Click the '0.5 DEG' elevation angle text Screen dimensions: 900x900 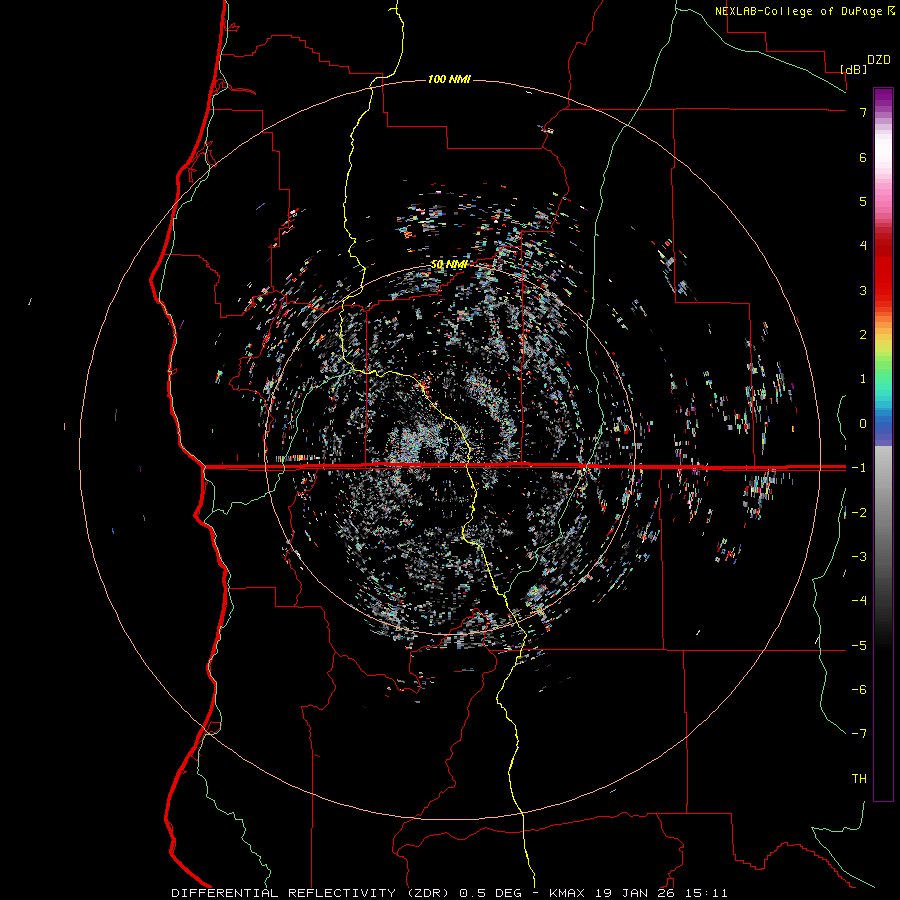490,893
